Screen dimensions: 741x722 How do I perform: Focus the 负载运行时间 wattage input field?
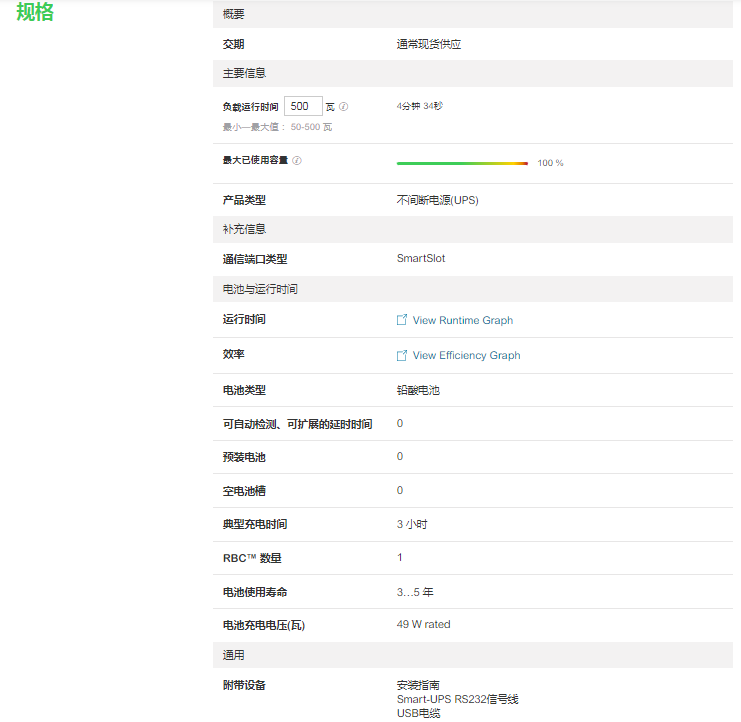coord(303,106)
